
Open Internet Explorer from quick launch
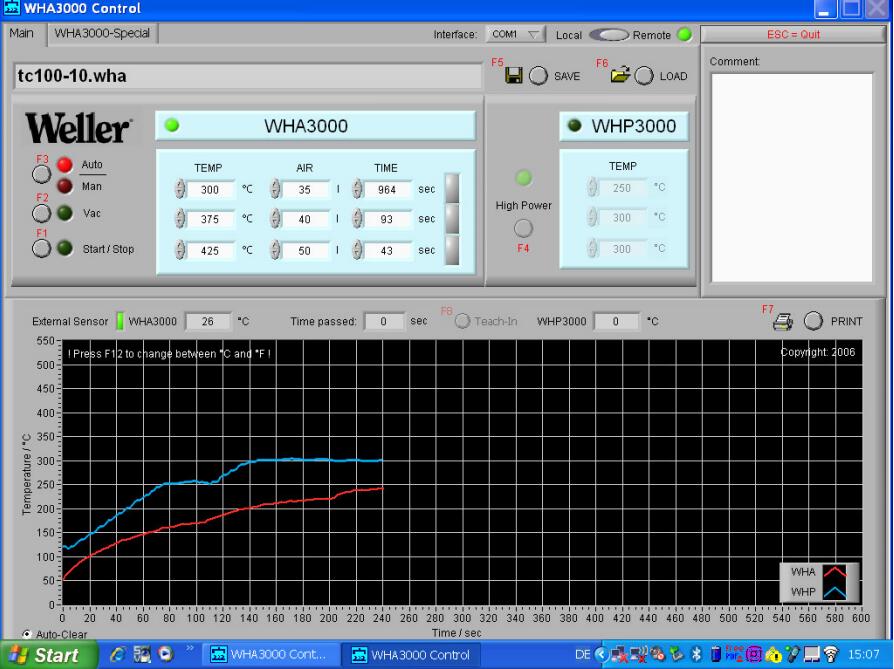click(118, 654)
